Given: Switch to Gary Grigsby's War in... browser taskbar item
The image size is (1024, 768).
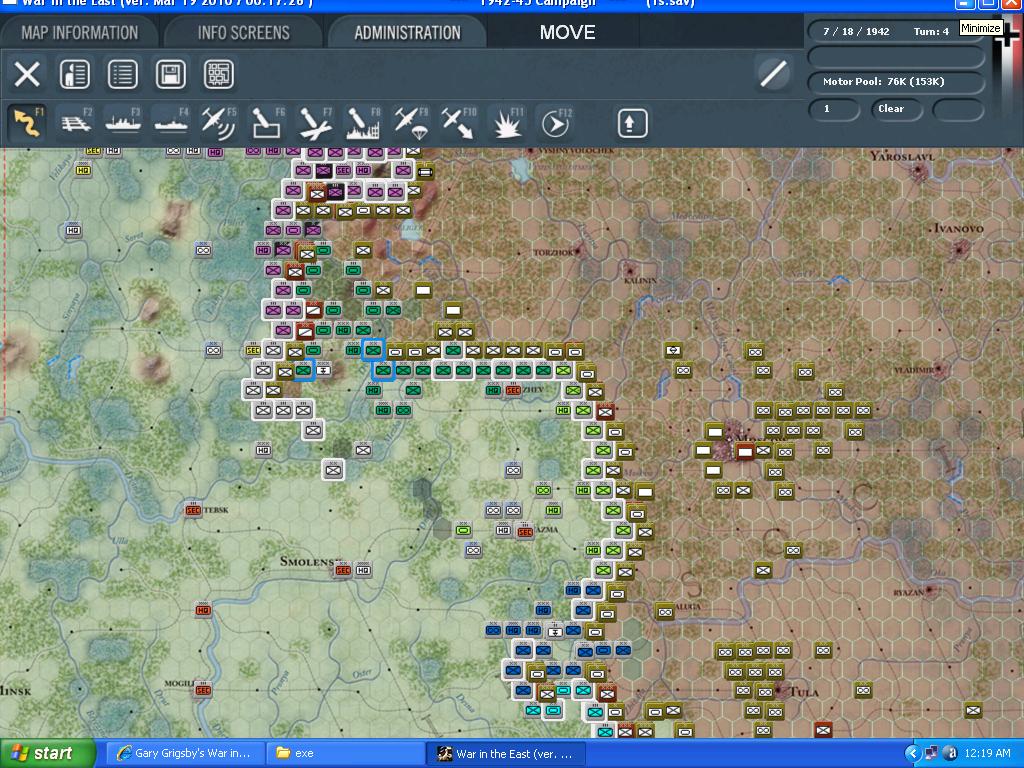Looking at the screenshot, I should coord(184,754).
